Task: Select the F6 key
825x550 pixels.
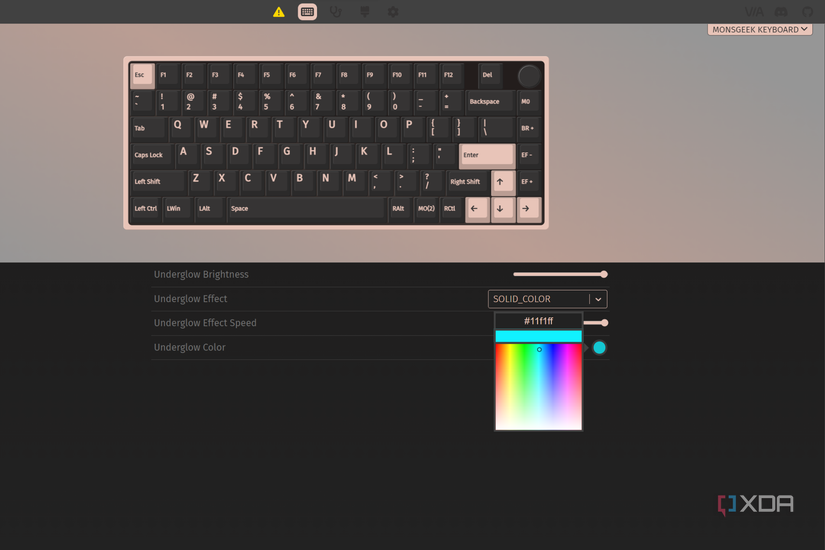Action: tap(297, 75)
